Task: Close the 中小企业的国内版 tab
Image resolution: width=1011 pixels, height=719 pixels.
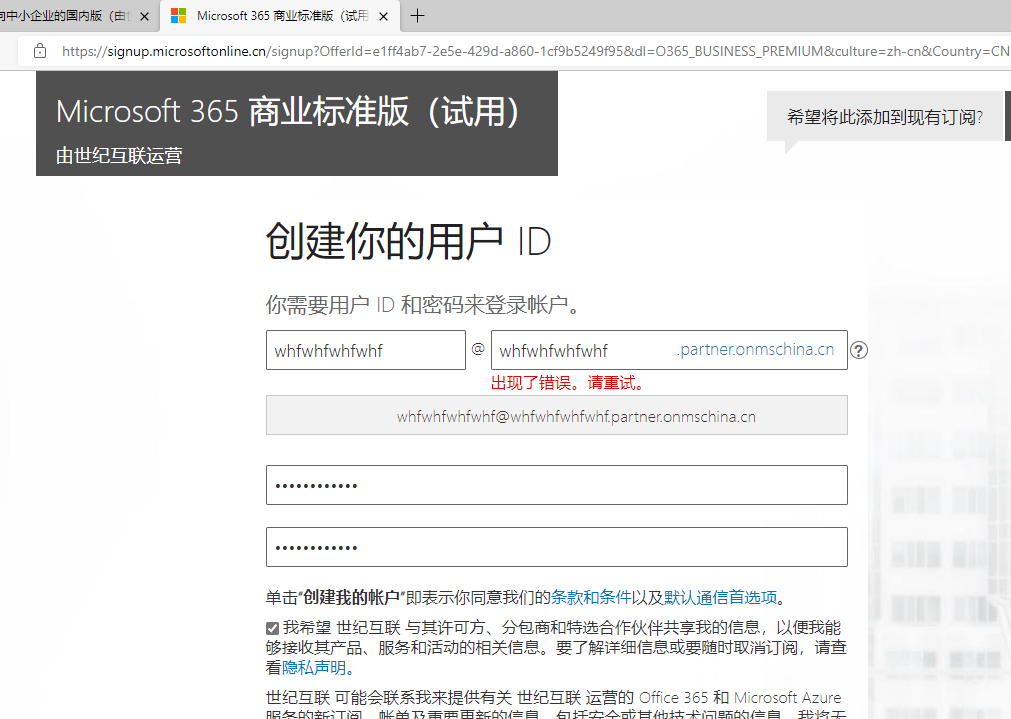Action: (145, 16)
